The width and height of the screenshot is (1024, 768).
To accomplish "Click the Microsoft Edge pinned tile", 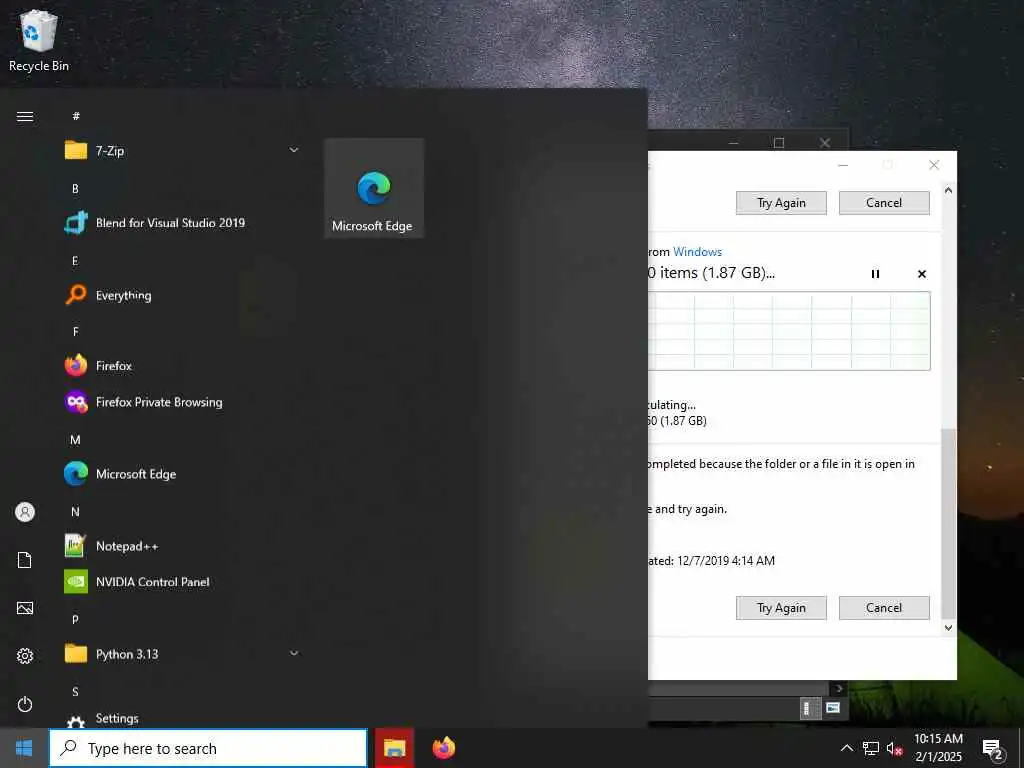I will (x=374, y=188).
